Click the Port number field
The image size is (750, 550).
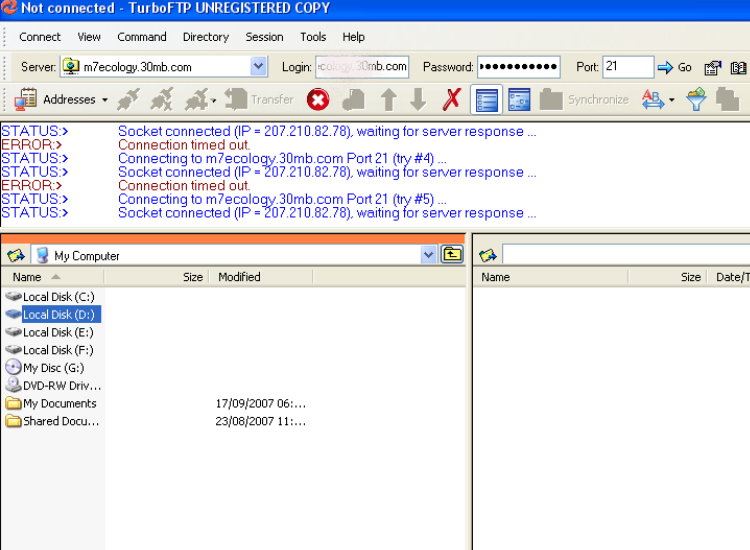[x=627, y=67]
